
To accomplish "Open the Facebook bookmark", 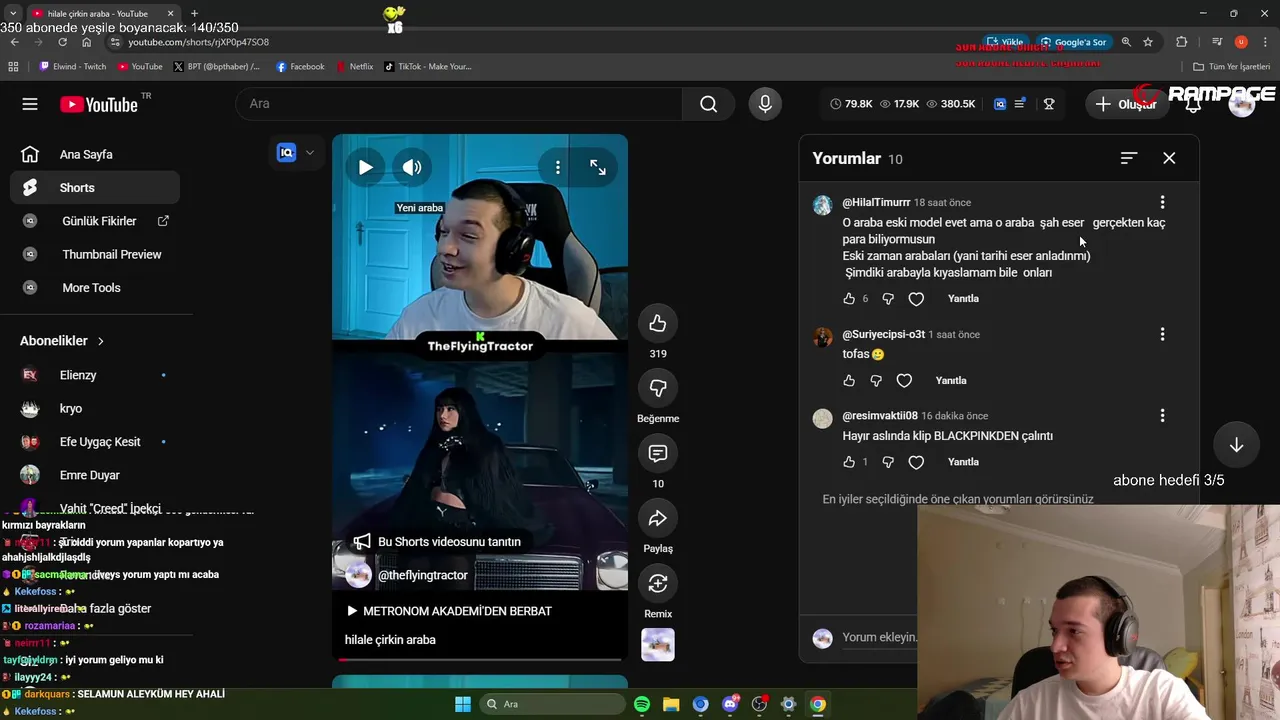I will point(300,66).
